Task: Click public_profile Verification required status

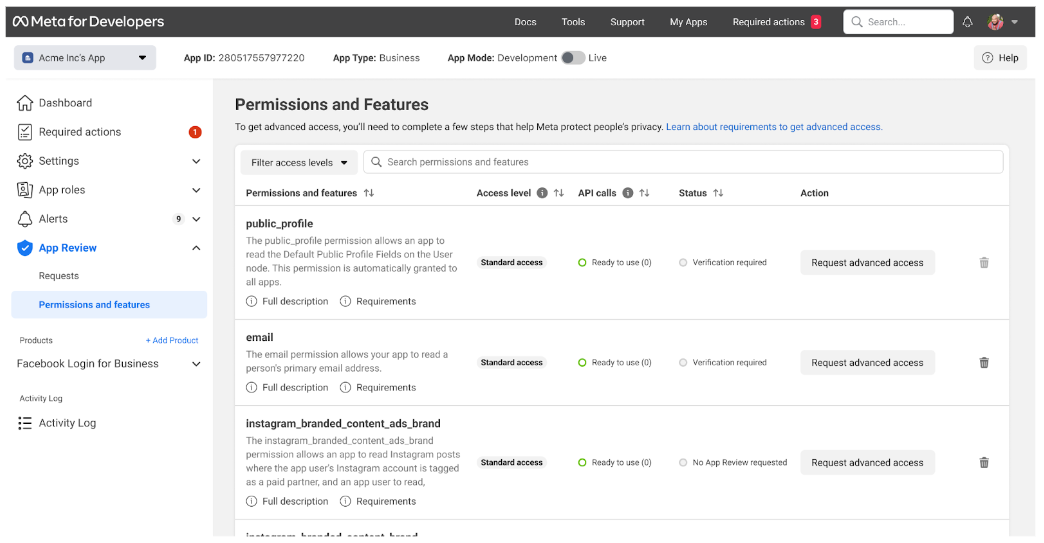Action: click(723, 263)
